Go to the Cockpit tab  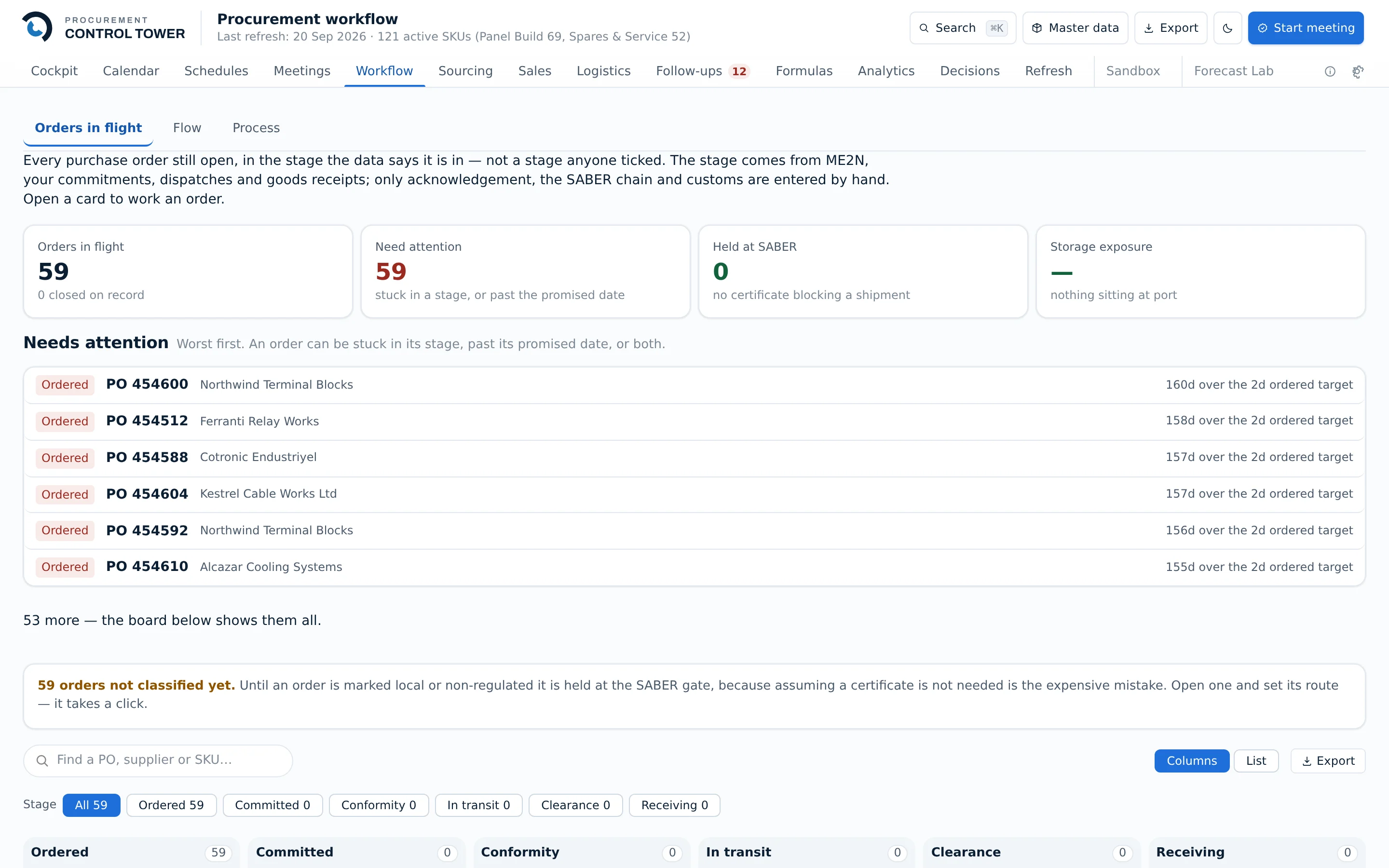[54, 71]
